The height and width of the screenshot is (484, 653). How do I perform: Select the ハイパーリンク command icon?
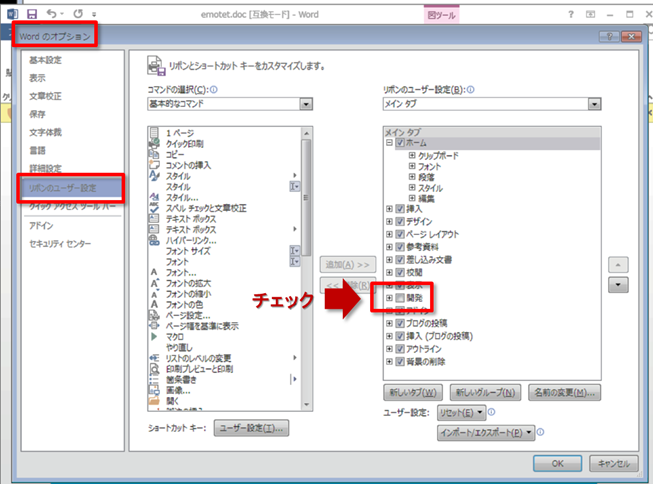(x=154, y=241)
